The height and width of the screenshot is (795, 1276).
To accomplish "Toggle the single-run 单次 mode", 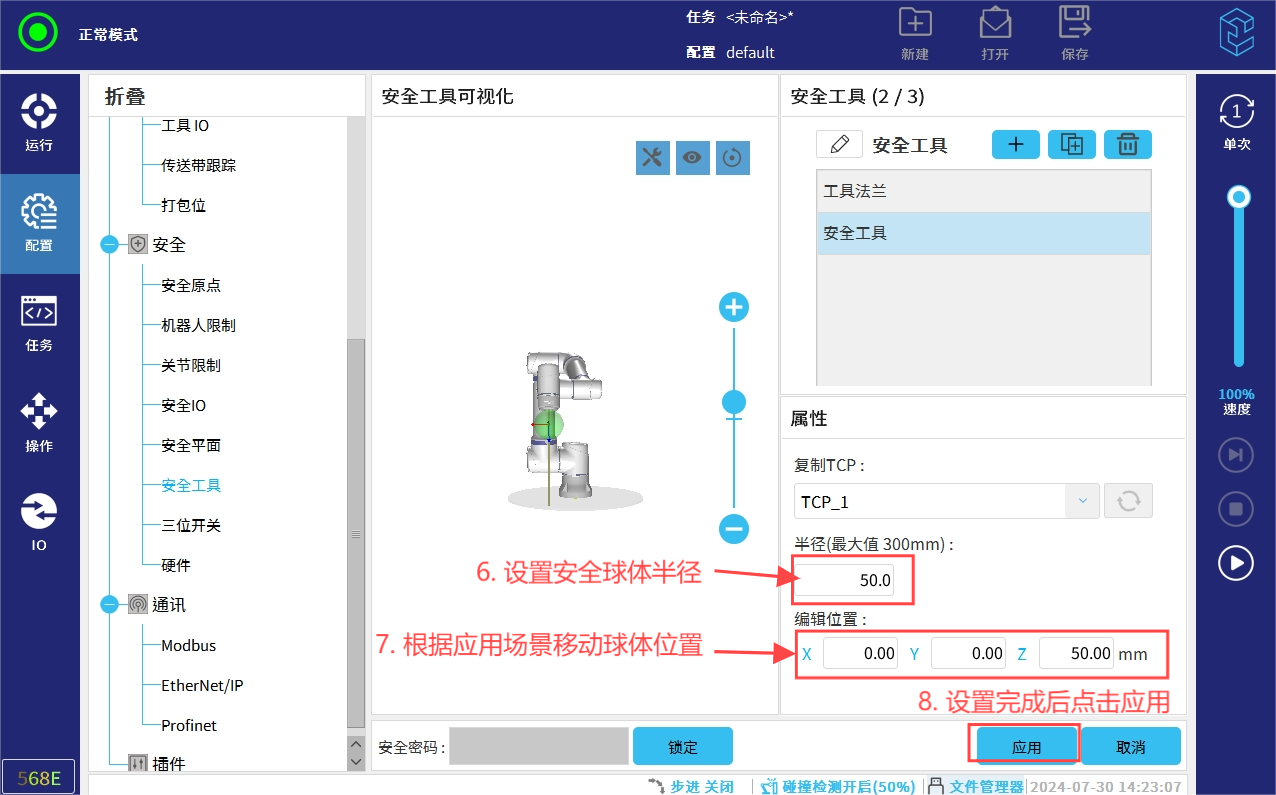I will pyautogui.click(x=1236, y=122).
